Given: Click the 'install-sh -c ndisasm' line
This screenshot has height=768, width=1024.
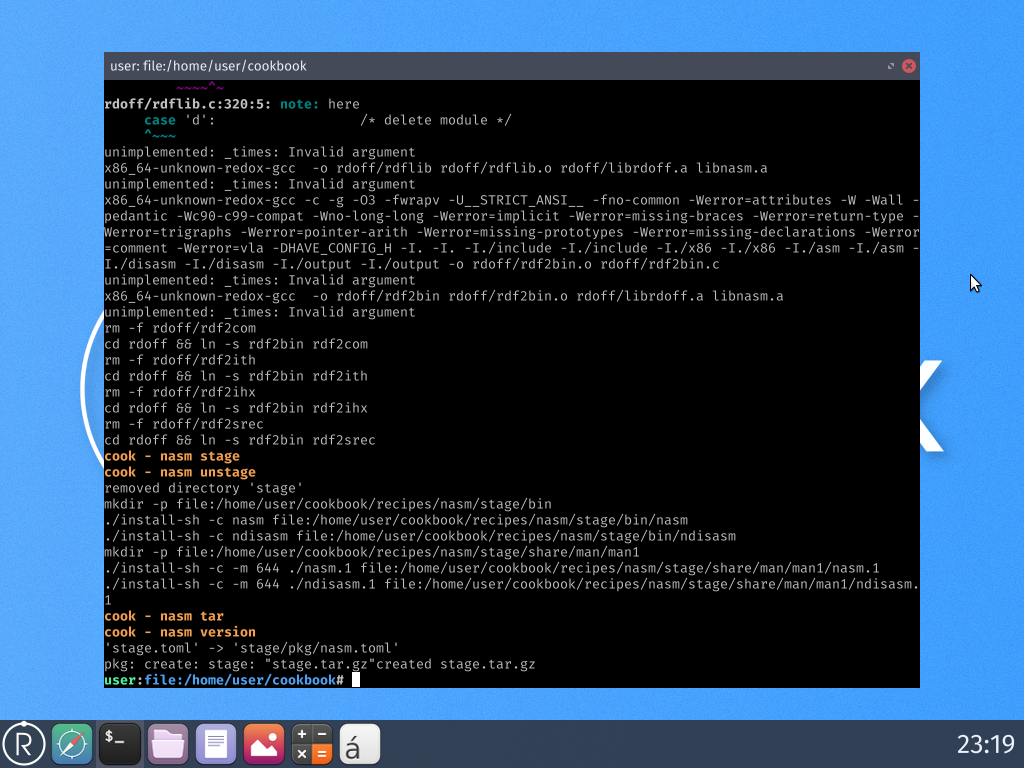Looking at the screenshot, I should coord(420,536).
